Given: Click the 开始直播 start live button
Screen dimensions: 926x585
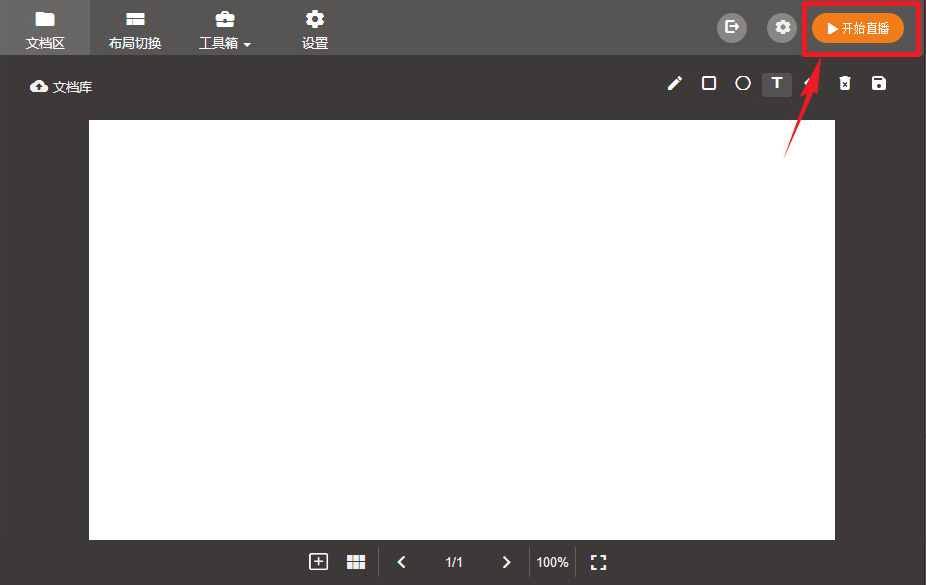Looking at the screenshot, I should pos(858,28).
